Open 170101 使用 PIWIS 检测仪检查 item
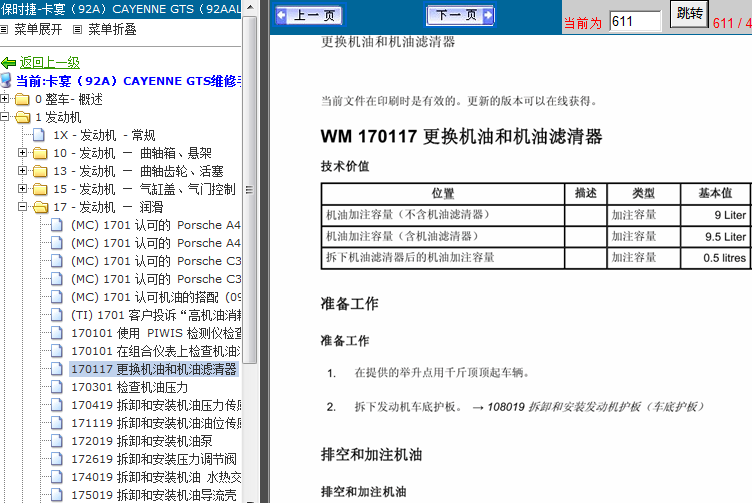This screenshot has width=752, height=503. tap(156, 333)
